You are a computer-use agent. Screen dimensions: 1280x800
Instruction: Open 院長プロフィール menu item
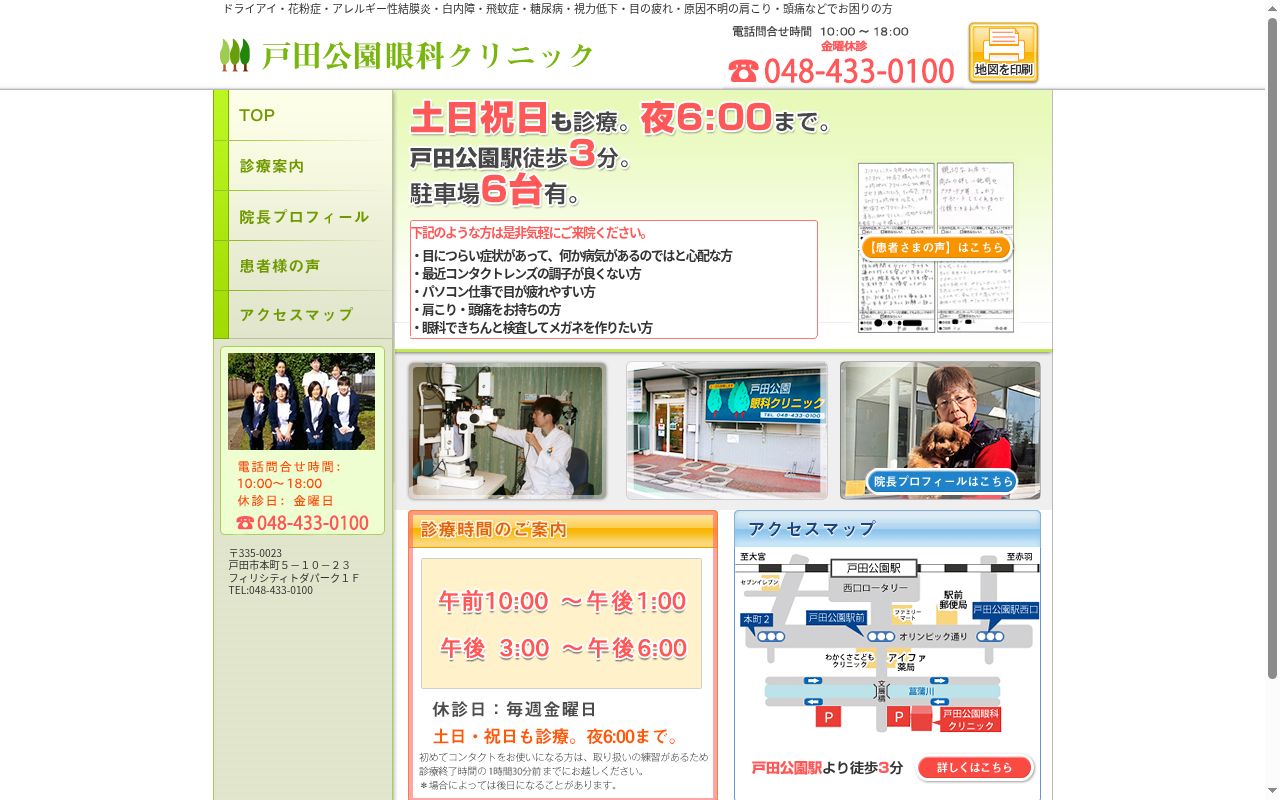(303, 216)
